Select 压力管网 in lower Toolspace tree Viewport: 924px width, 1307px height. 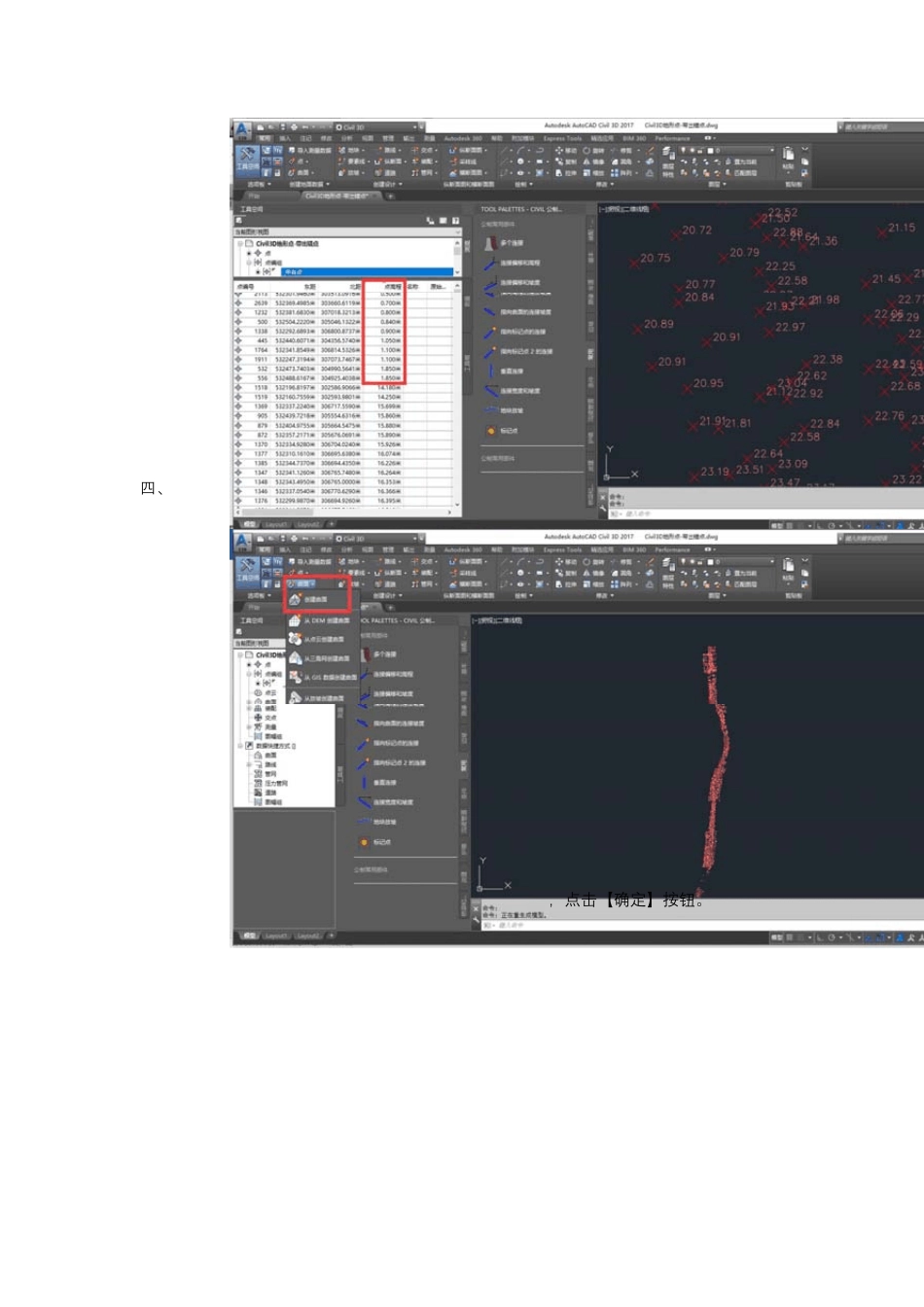pyautogui.click(x=270, y=784)
